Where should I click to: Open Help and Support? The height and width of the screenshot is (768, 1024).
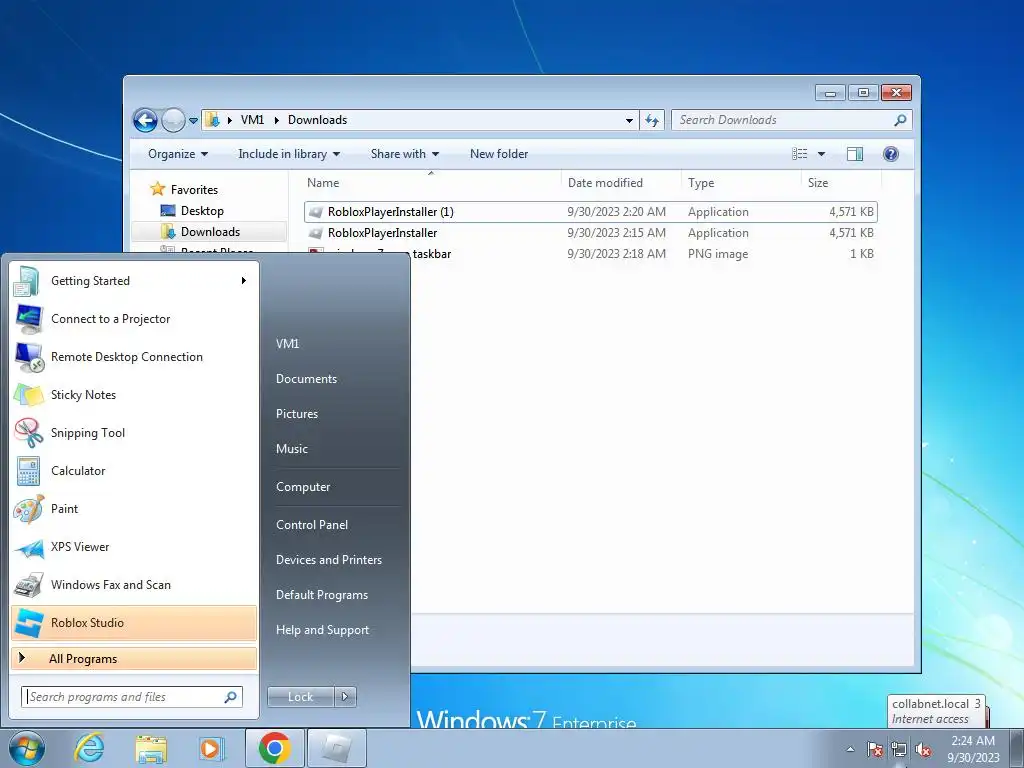[322, 630]
